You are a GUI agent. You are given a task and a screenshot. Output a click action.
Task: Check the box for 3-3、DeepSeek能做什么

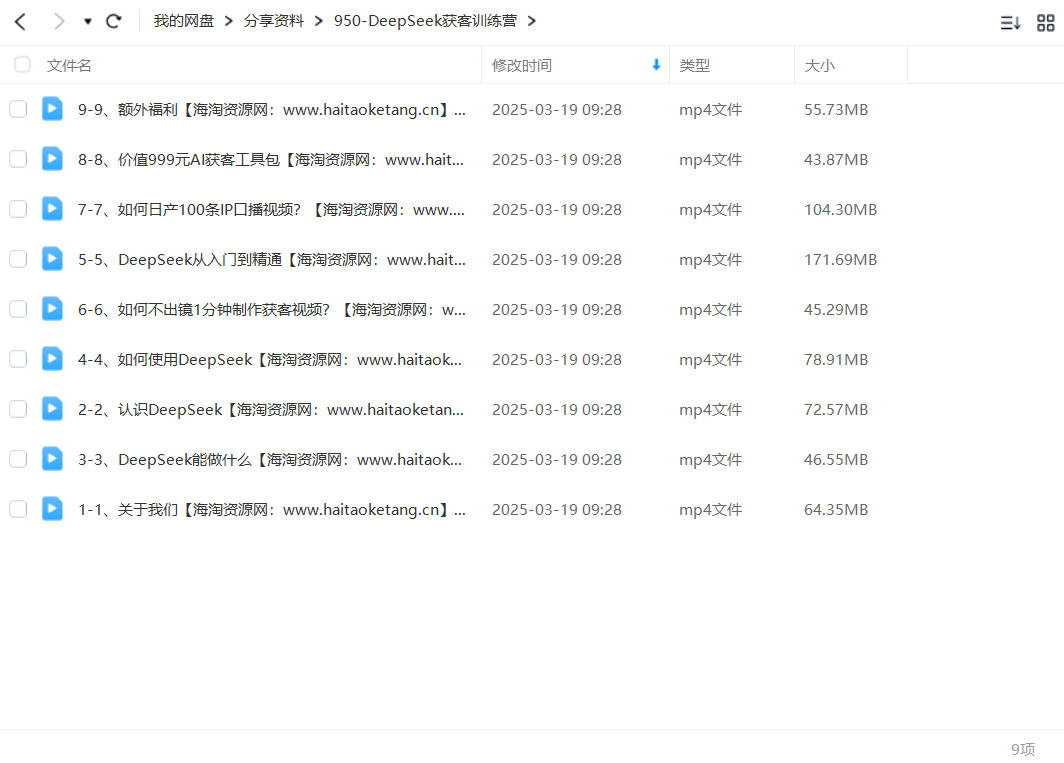(18, 460)
